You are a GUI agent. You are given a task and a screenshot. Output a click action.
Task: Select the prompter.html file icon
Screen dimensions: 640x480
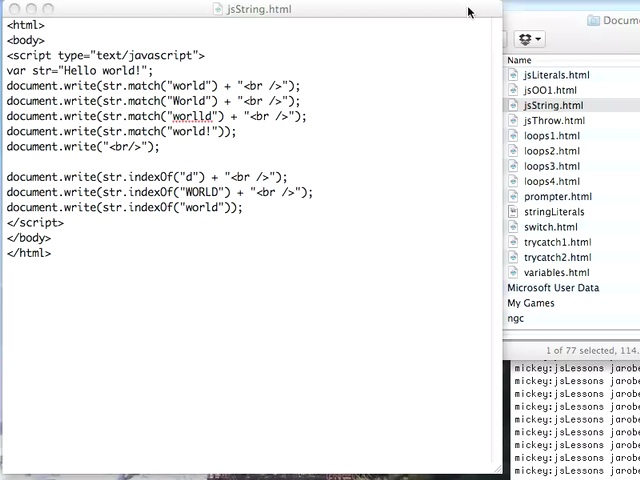pyautogui.click(x=513, y=196)
